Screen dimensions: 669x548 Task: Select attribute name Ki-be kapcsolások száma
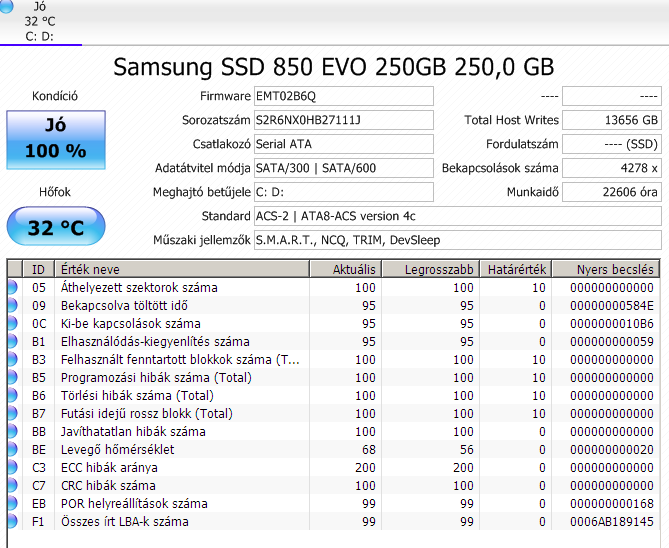[131, 323]
